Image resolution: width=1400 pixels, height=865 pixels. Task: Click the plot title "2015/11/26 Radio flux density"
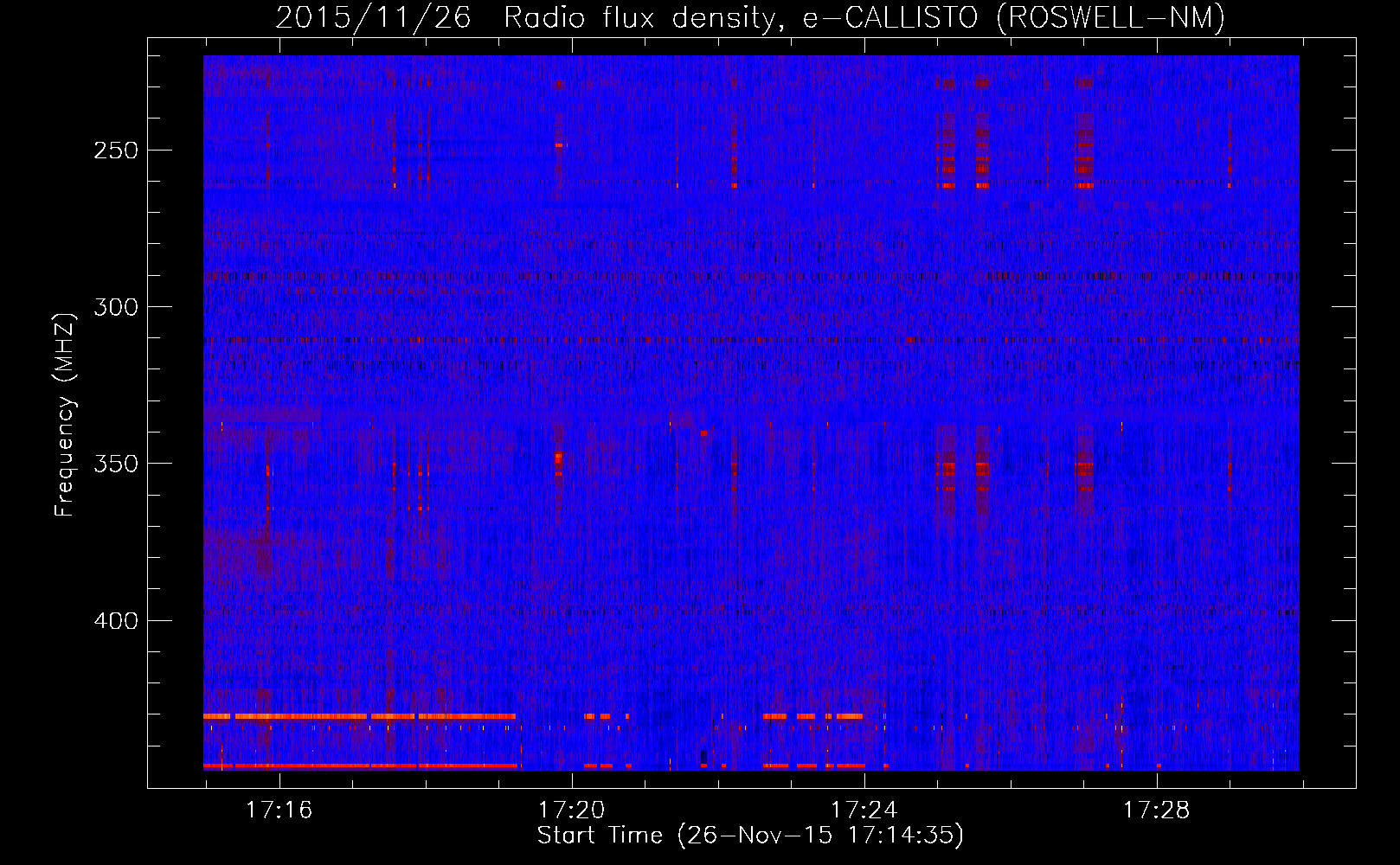pos(530,17)
